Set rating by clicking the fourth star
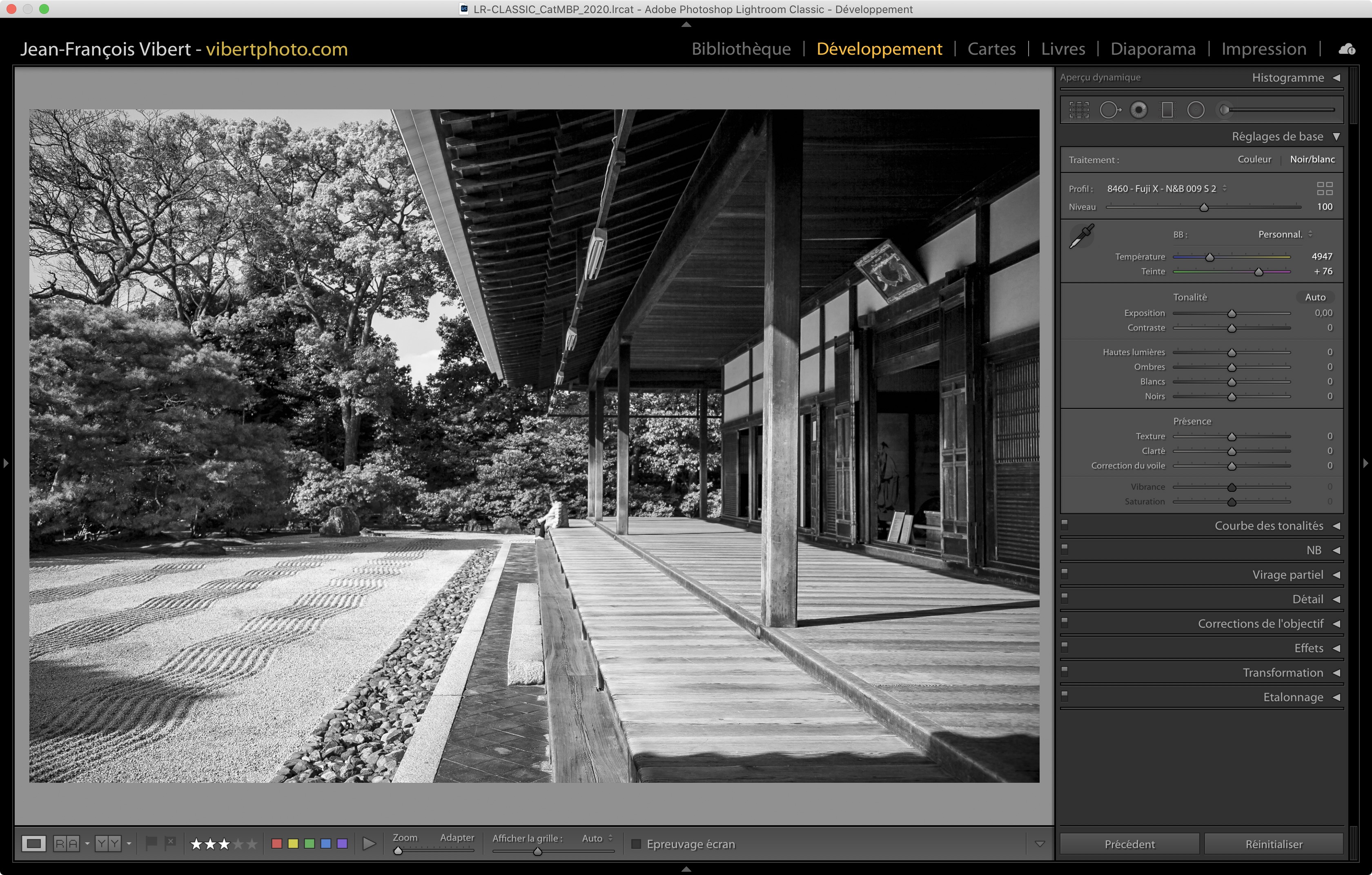The image size is (1372, 875). click(238, 844)
